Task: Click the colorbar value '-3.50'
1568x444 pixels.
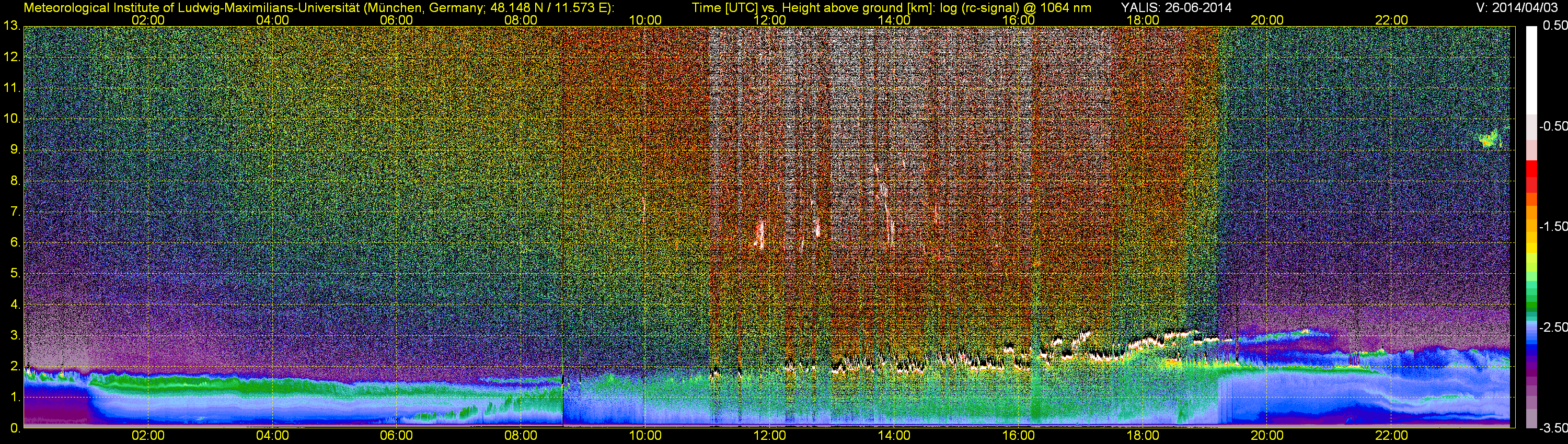Action: tap(1553, 428)
